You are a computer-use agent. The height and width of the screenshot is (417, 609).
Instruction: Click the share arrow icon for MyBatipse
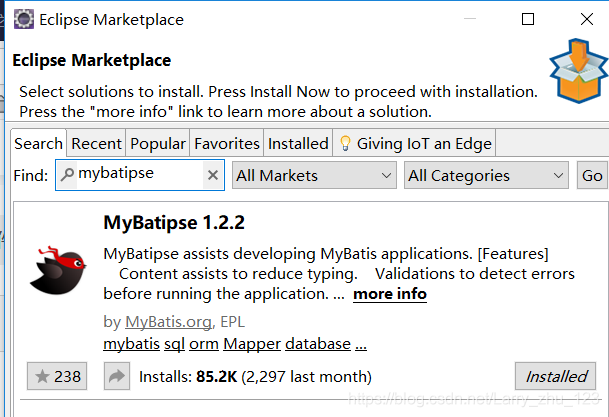(x=117, y=376)
